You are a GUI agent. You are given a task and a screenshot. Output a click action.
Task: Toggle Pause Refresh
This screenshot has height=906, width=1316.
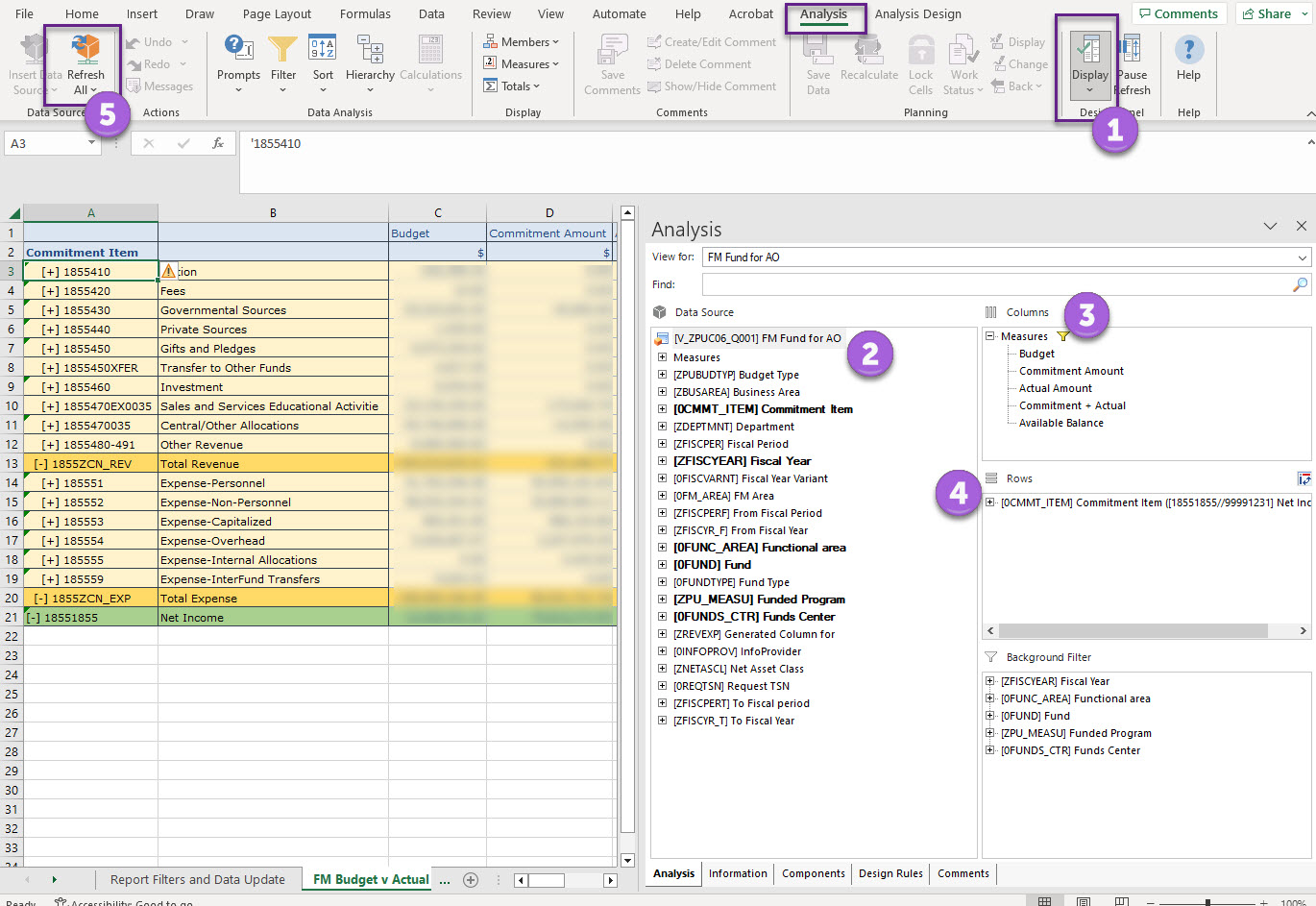(x=1133, y=58)
